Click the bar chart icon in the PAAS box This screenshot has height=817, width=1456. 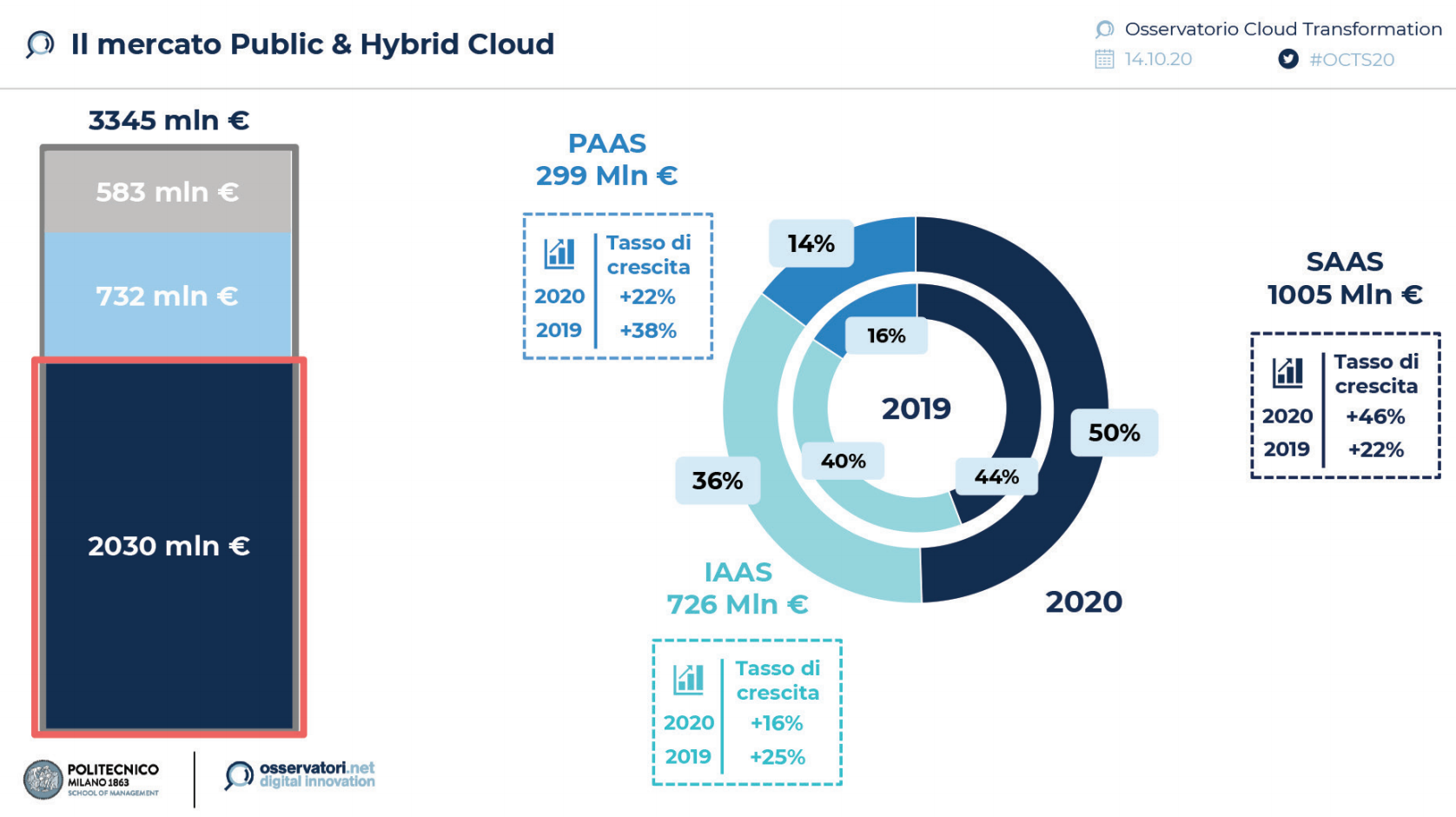559,254
